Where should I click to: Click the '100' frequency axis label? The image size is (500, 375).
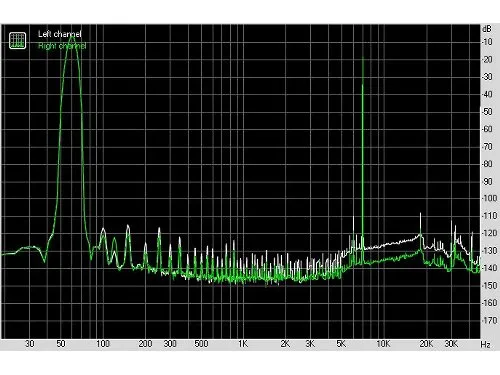coord(103,344)
